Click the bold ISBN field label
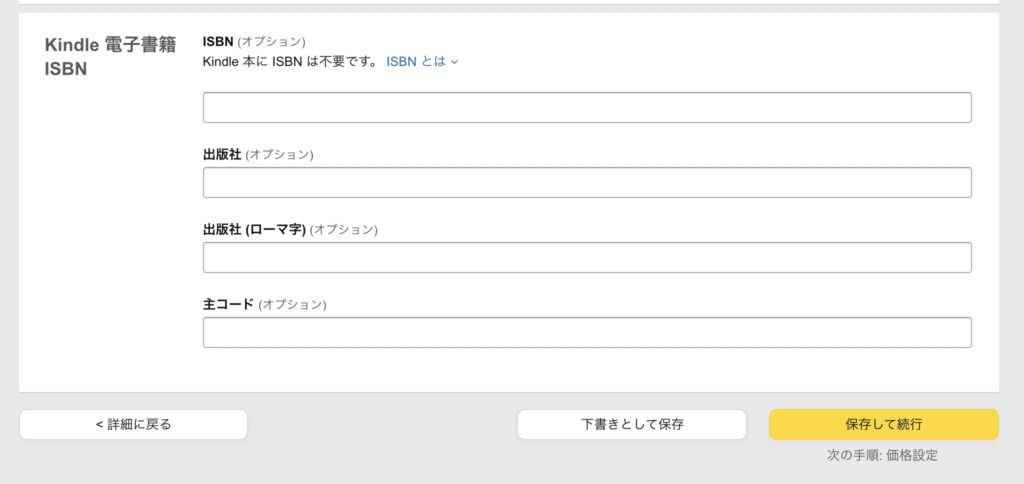1024x484 pixels. click(x=218, y=42)
